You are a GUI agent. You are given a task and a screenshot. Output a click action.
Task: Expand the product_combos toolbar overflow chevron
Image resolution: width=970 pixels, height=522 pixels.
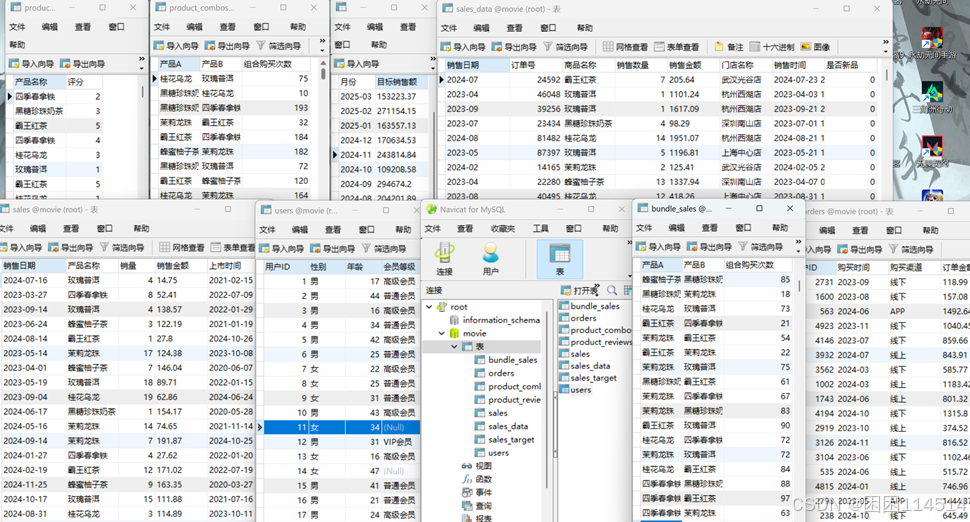[322, 41]
